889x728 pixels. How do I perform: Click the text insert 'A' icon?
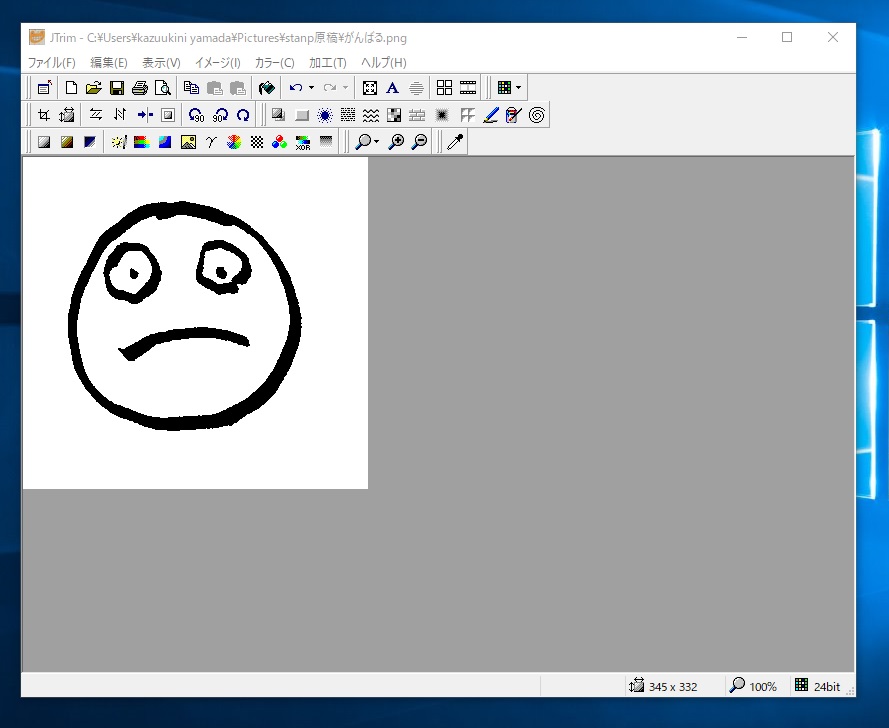[x=393, y=88]
